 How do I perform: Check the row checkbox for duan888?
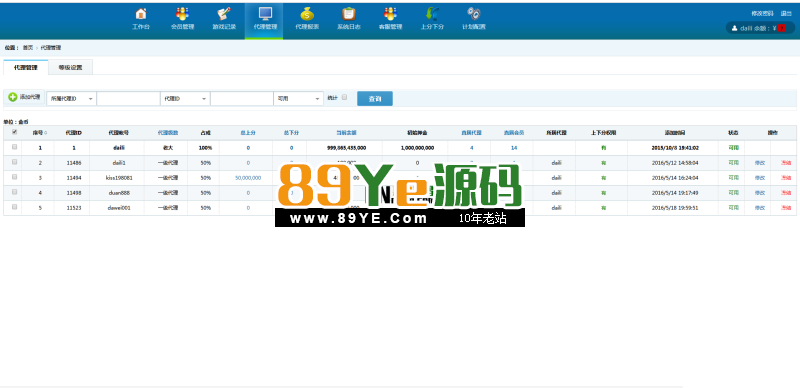[x=14, y=191]
